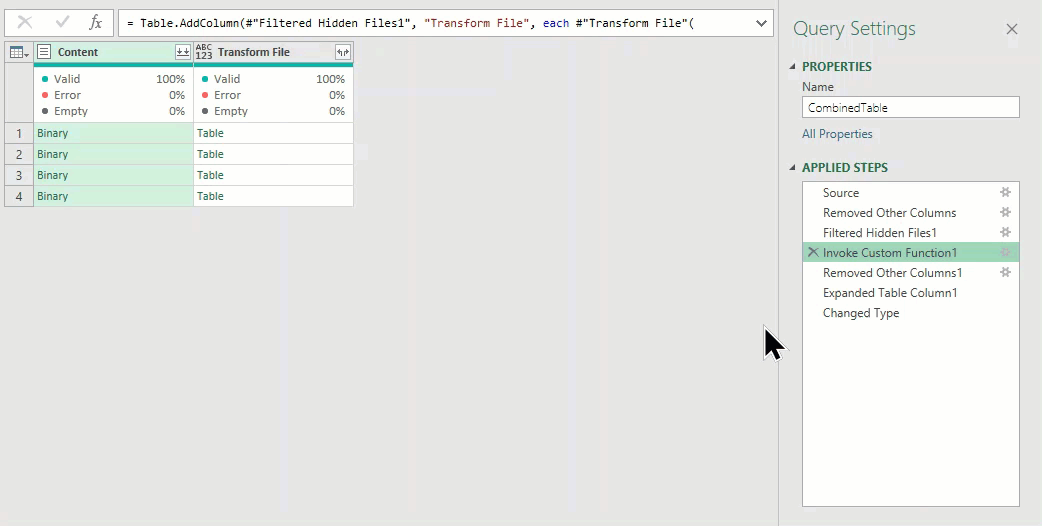Click the fx function icon in formula bar

[x=95, y=22]
